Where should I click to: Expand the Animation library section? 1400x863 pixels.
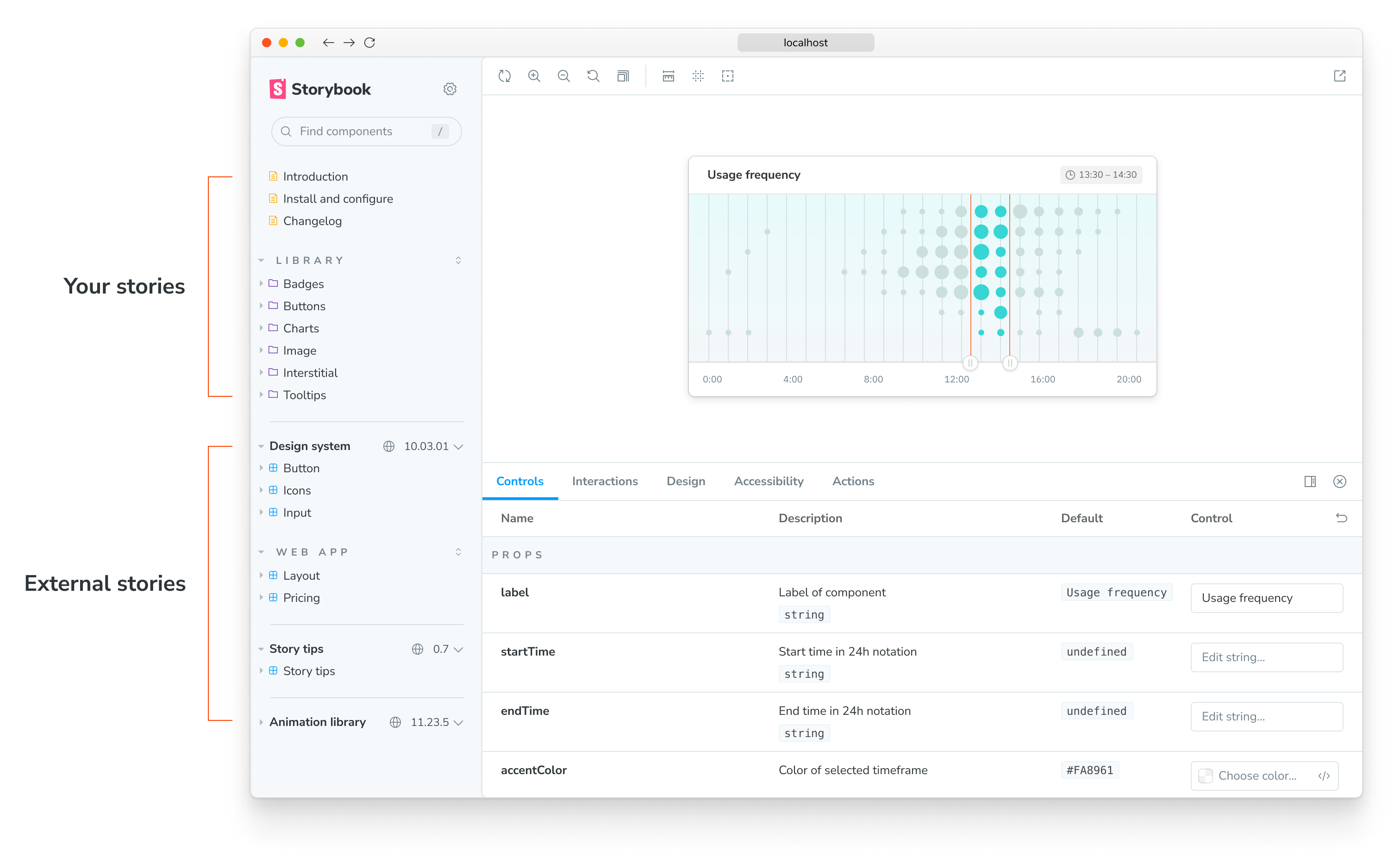(262, 722)
